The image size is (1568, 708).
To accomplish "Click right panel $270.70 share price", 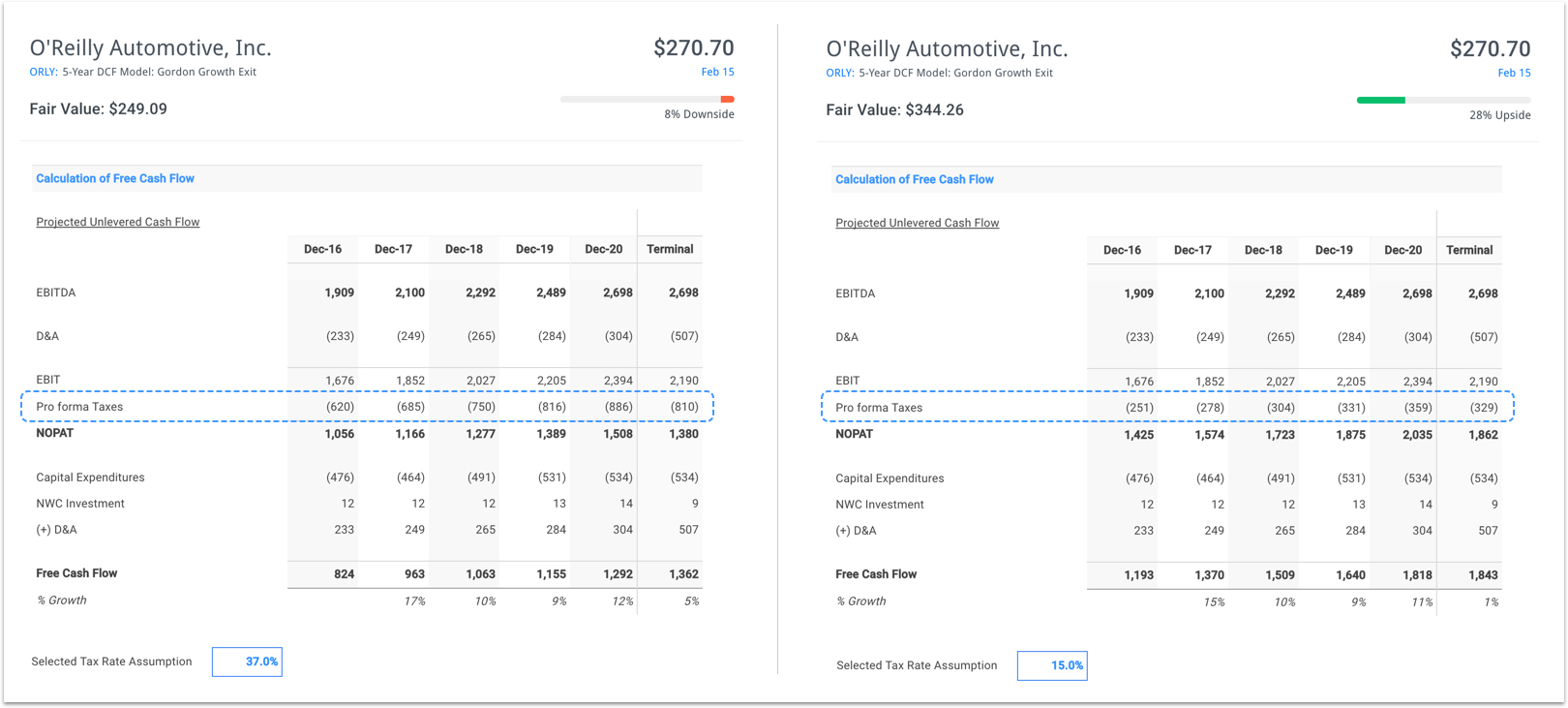I will tap(1491, 48).
